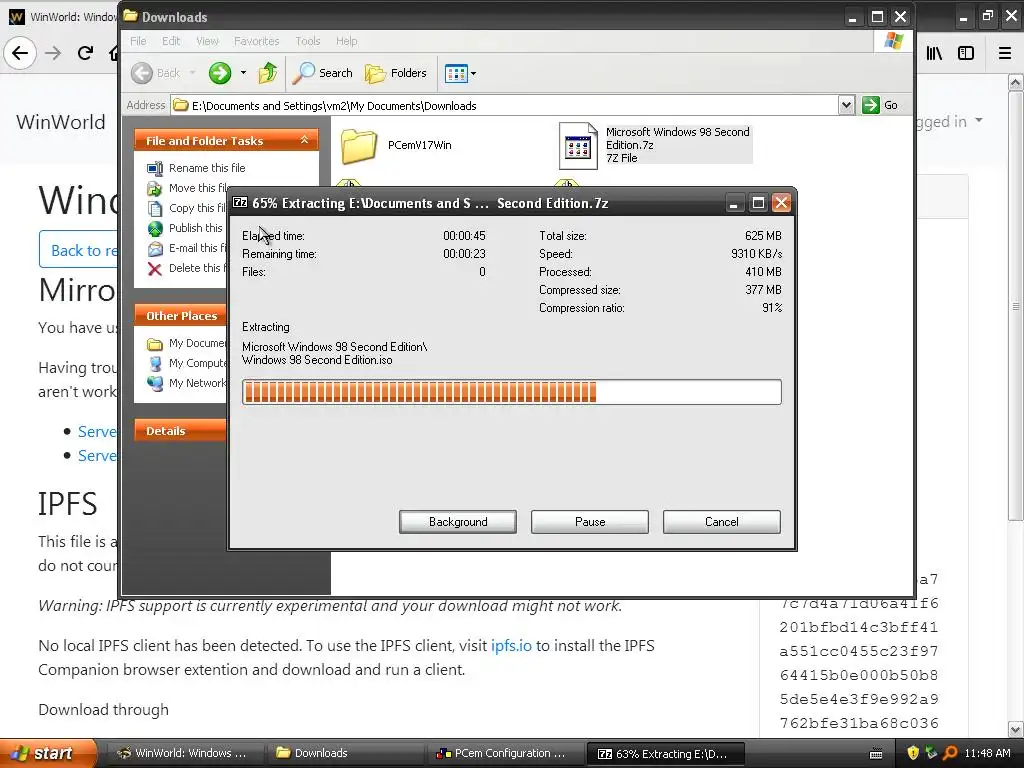
Task: Open My Network Places link
Action: click(x=187, y=383)
